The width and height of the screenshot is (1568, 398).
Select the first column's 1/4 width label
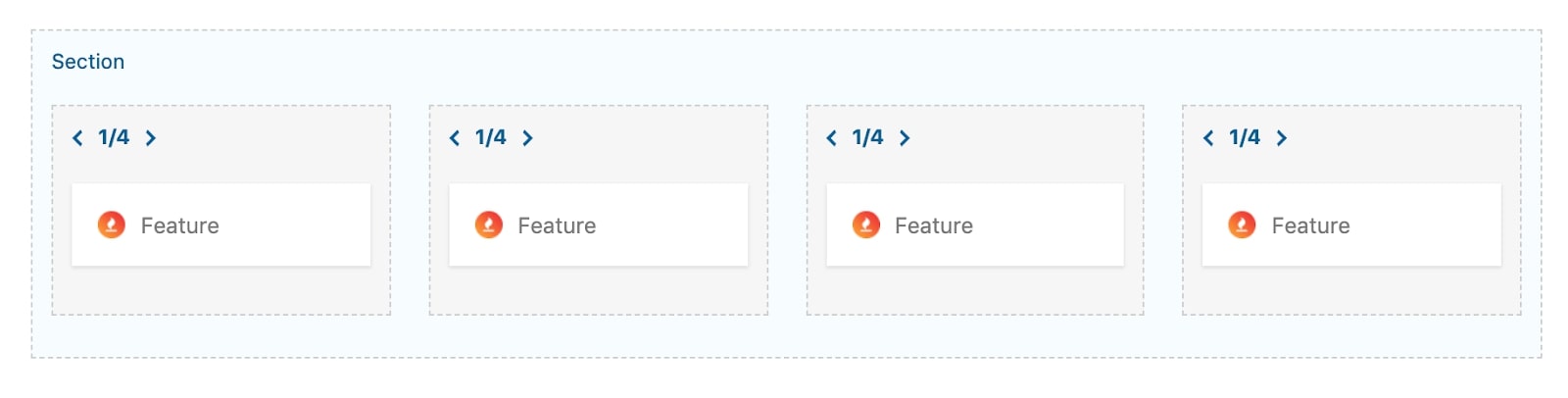[114, 137]
